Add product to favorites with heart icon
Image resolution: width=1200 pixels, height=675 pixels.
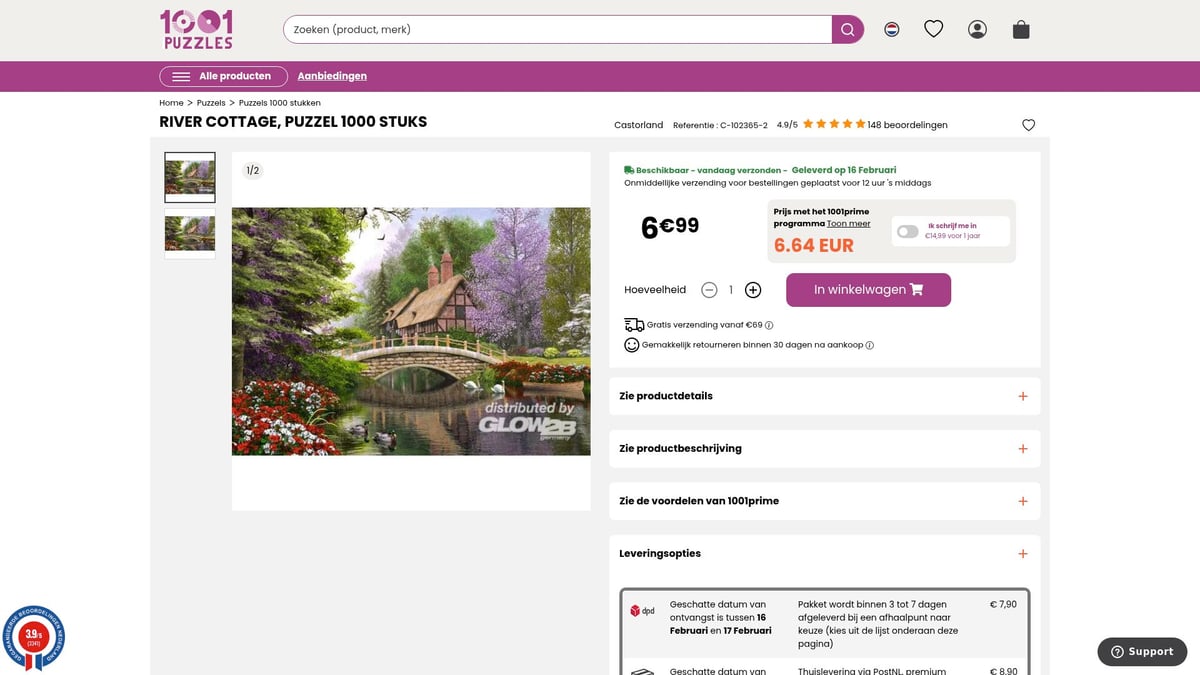pos(1028,125)
